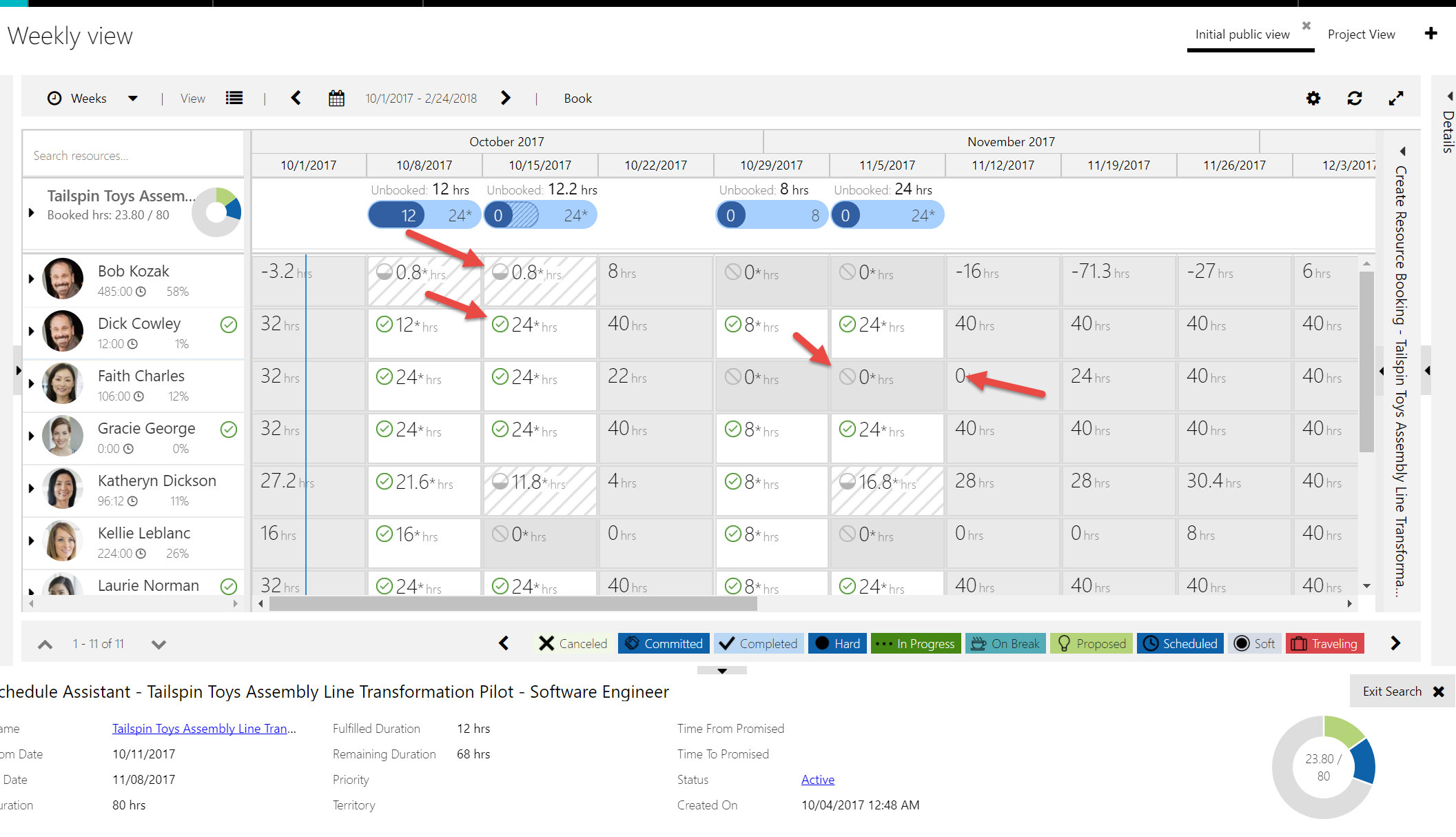Open the Tailspin Toys Assembly Line link

point(204,729)
